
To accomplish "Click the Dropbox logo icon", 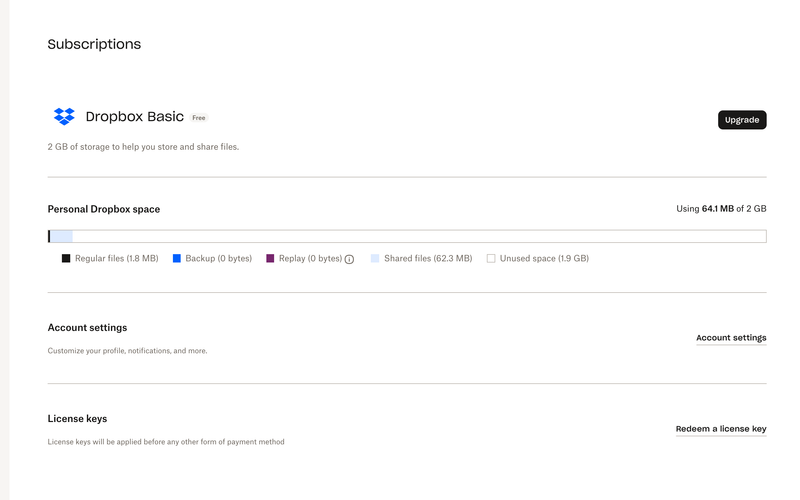I will coord(64,117).
